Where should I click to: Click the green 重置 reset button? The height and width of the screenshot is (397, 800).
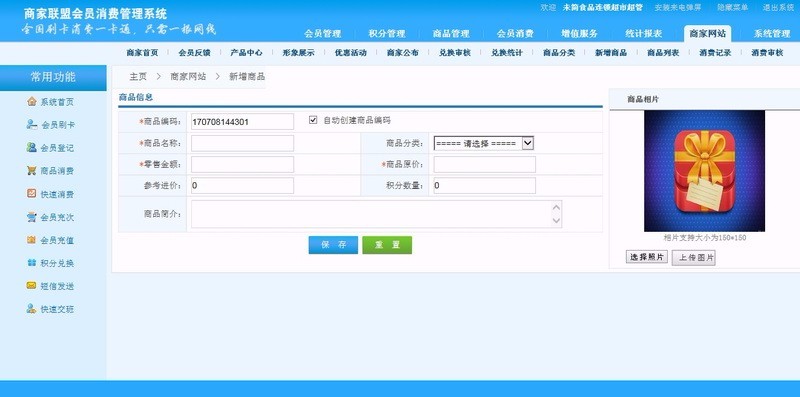(x=387, y=245)
